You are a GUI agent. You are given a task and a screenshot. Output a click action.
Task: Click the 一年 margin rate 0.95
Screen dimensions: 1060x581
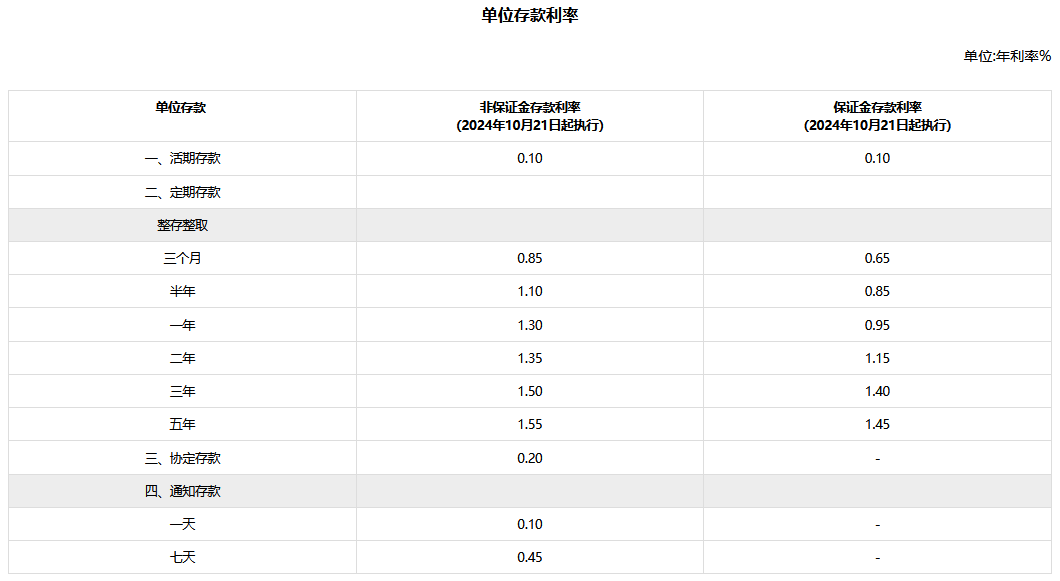(877, 325)
